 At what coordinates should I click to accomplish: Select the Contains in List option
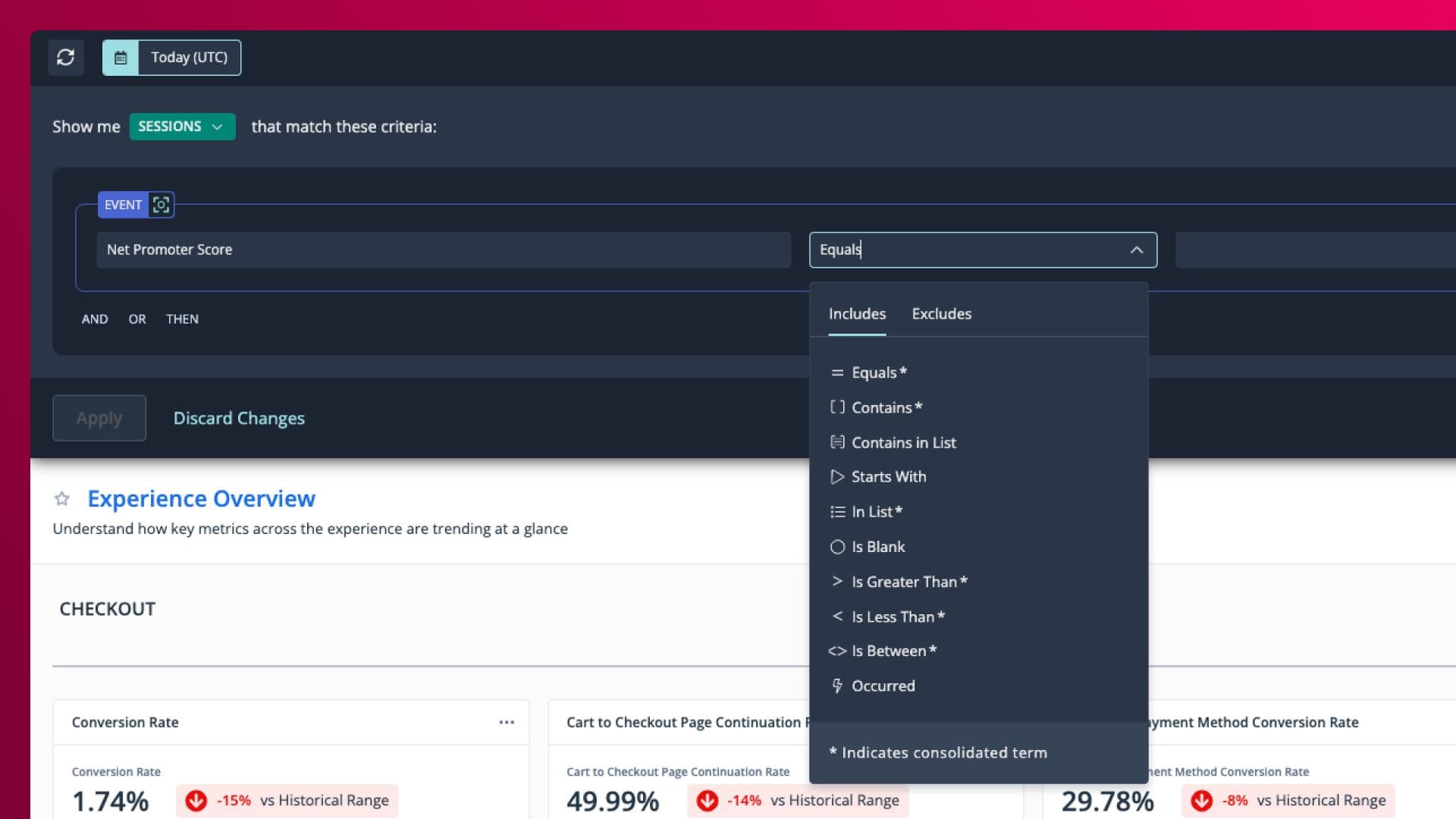(903, 443)
